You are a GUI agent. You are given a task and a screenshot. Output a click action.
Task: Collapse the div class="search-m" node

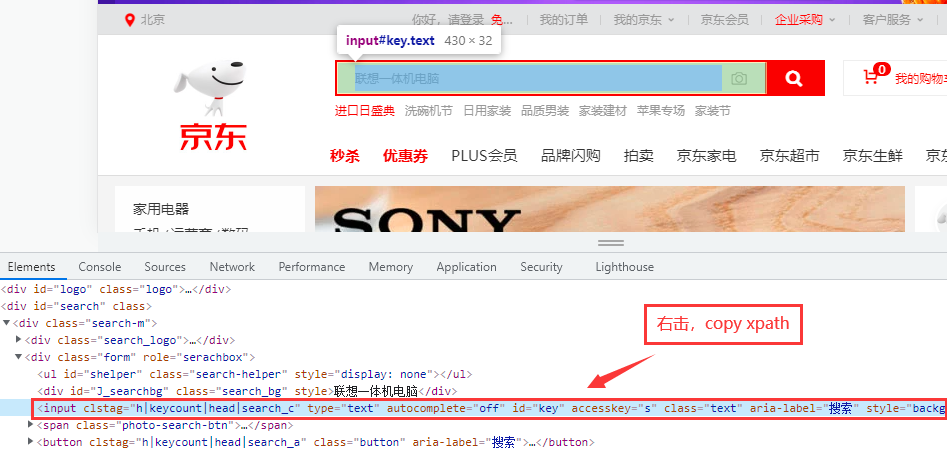pyautogui.click(x=7, y=323)
